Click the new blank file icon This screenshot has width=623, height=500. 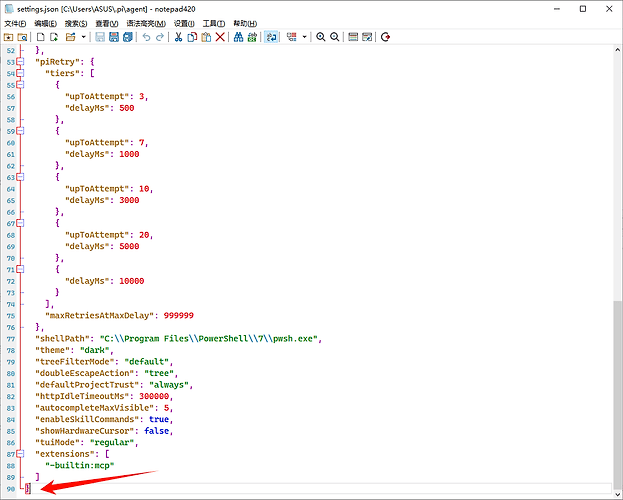click(x=41, y=37)
